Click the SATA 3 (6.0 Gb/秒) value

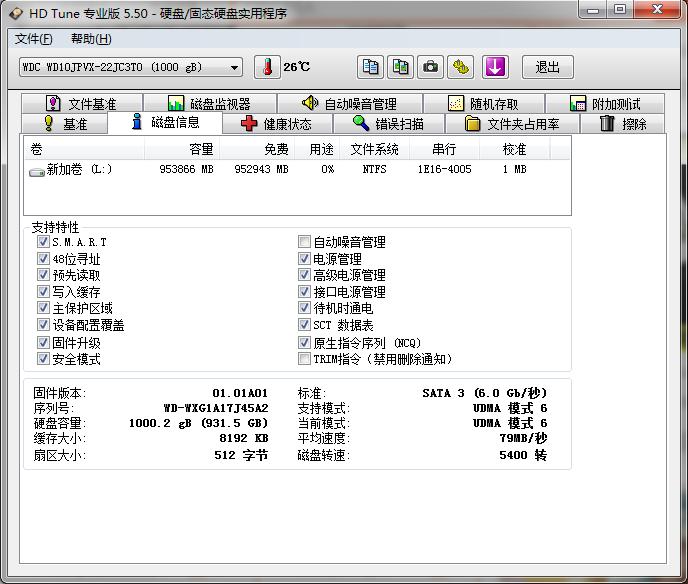point(485,393)
